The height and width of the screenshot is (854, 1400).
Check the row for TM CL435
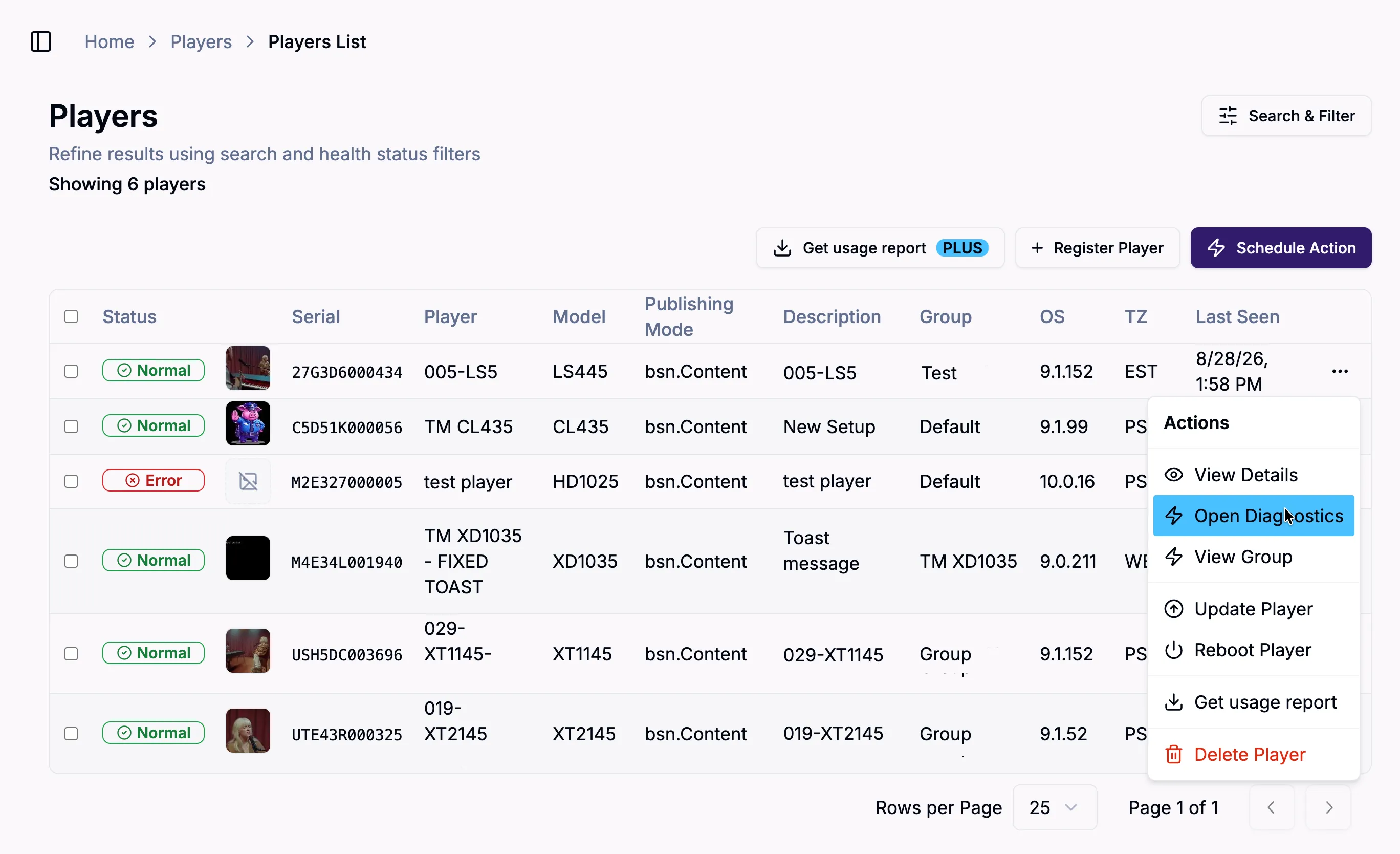(71, 426)
